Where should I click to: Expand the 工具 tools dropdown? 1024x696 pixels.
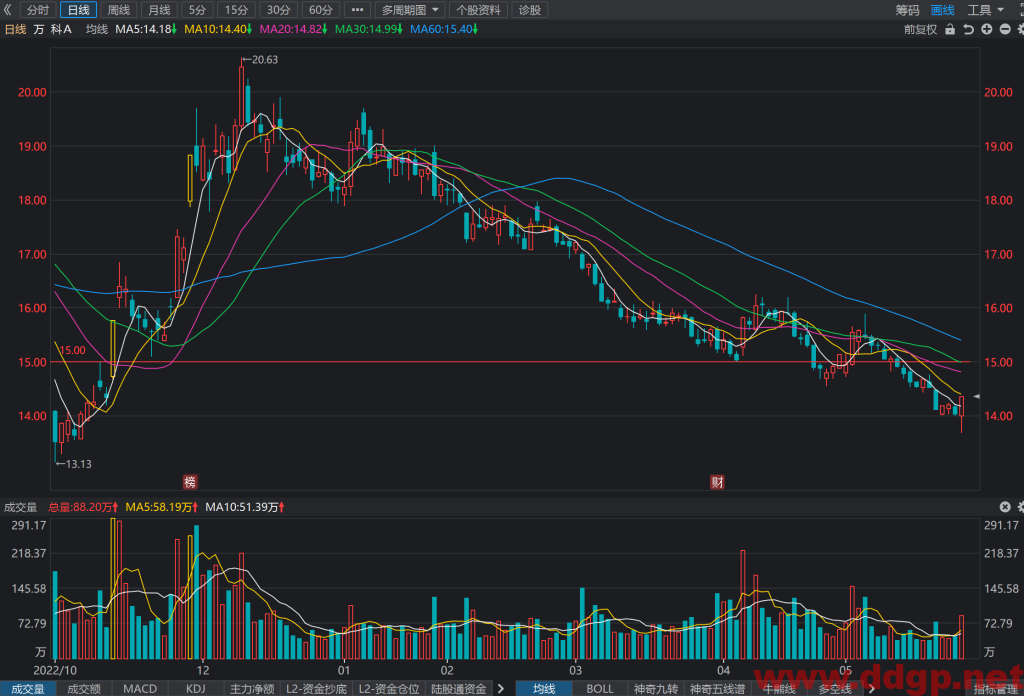985,10
